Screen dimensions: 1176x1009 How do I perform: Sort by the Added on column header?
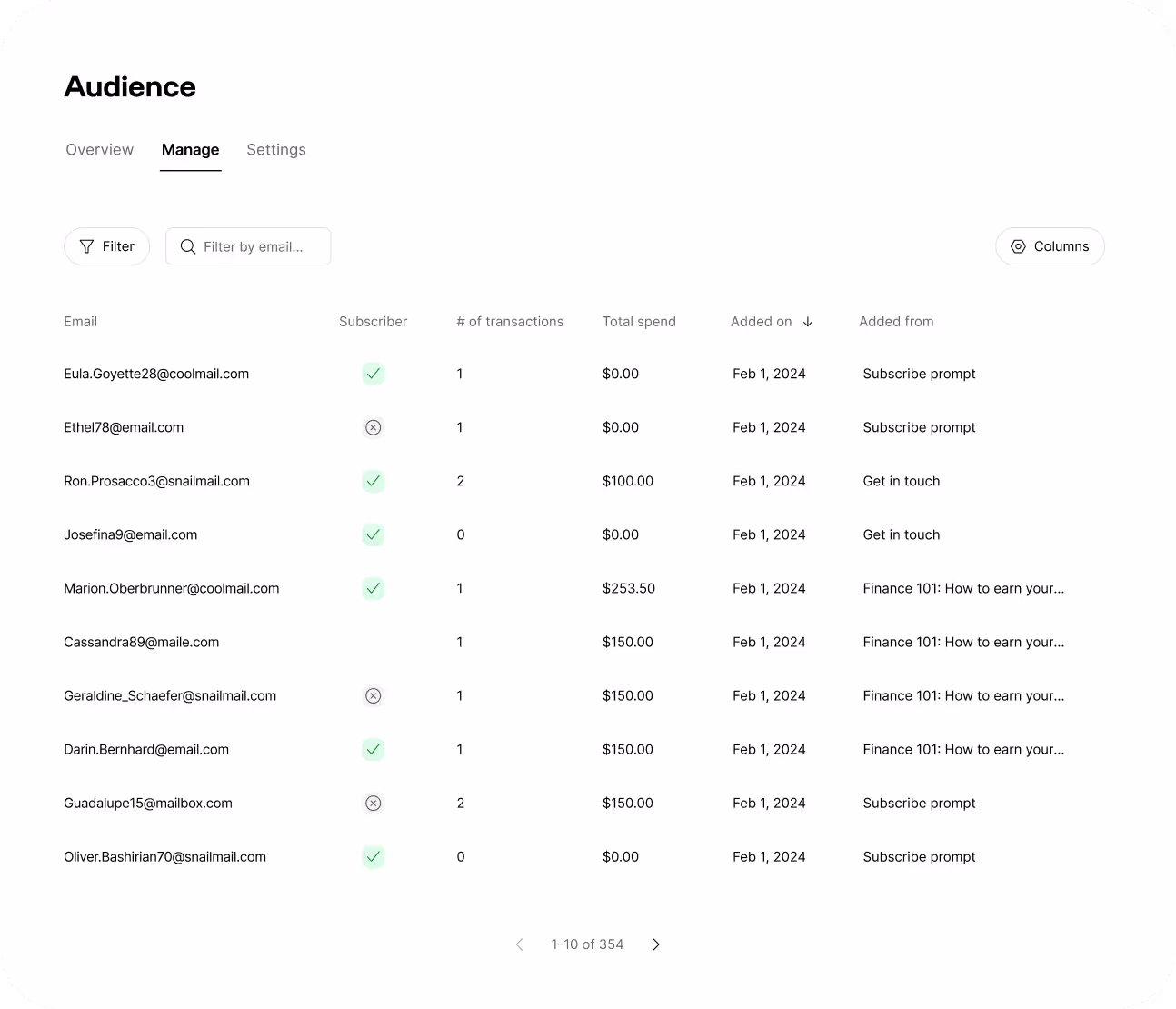click(761, 322)
